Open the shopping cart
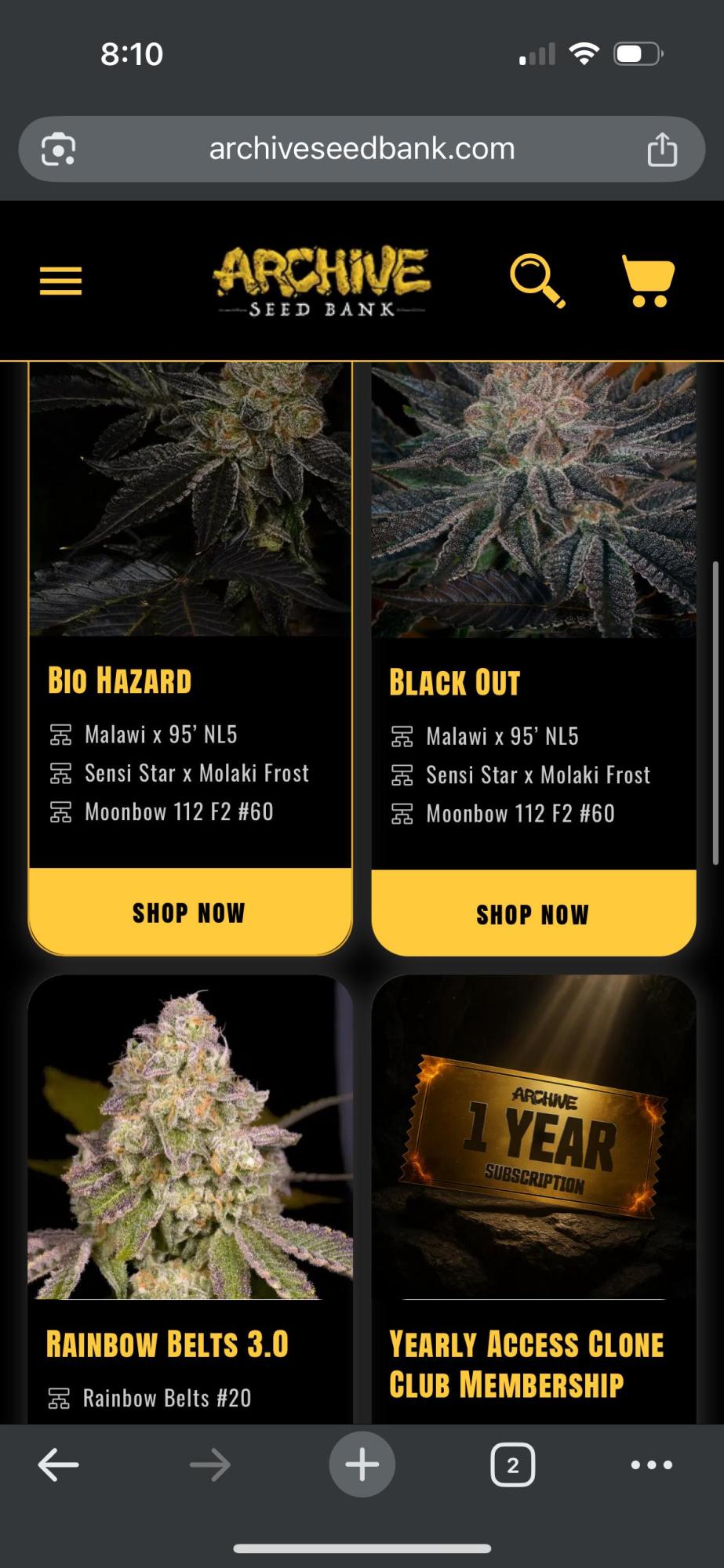 (x=648, y=280)
